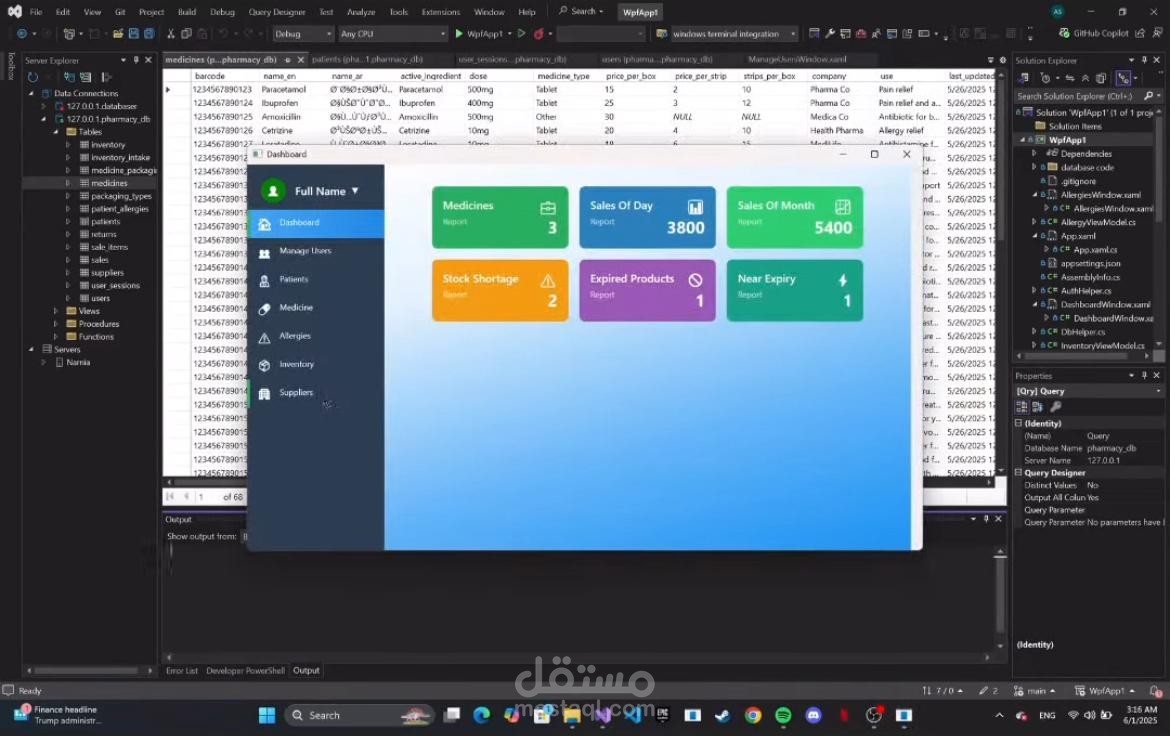1170x736 pixels.
Task: Open Inventory in Dashboard sidebar
Action: pos(316,365)
